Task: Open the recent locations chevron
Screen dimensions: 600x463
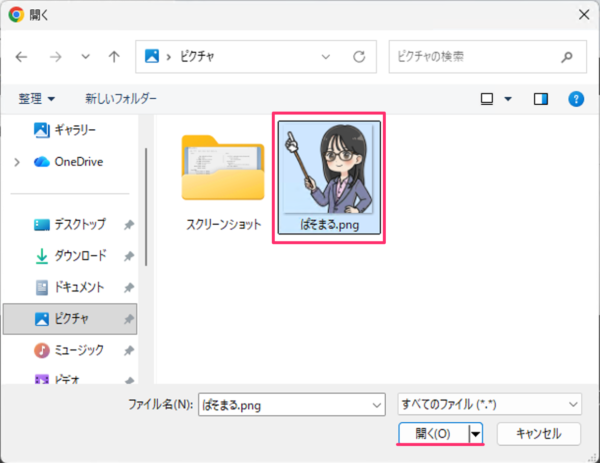Action: coord(84,57)
